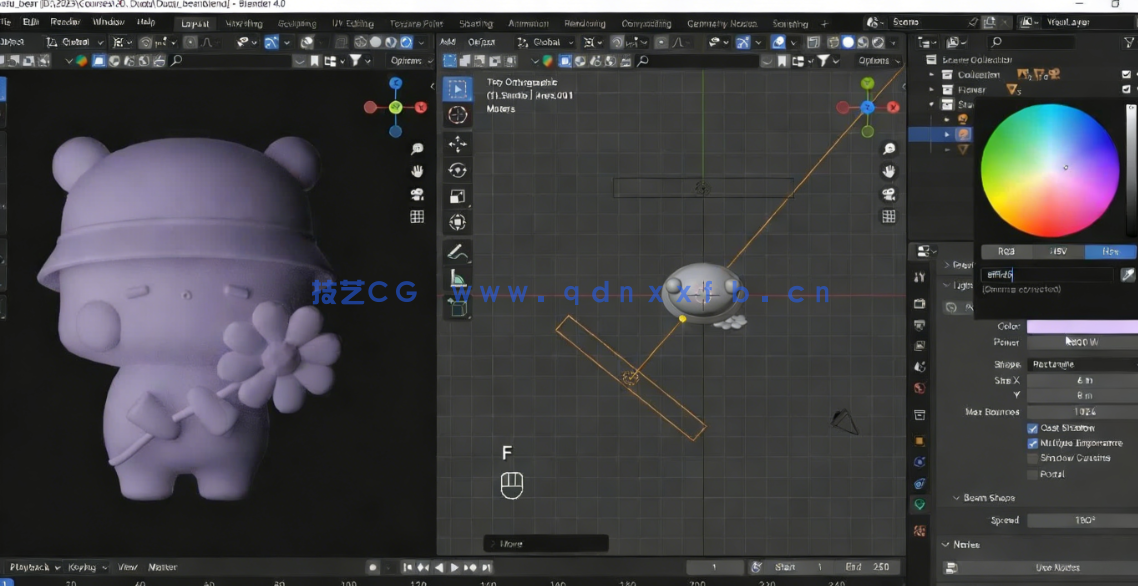Open Object Data properties in the properties editor
The width and height of the screenshot is (1138, 586).
click(x=920, y=505)
